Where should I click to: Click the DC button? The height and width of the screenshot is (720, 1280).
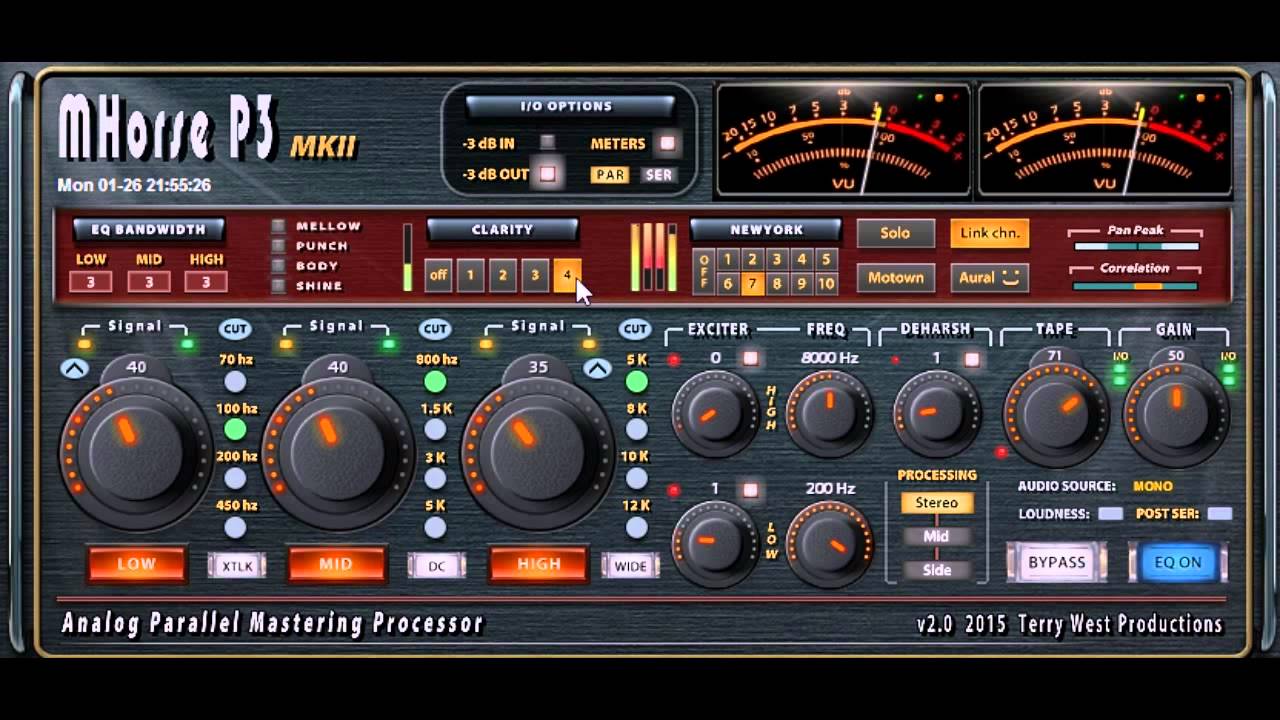437,566
